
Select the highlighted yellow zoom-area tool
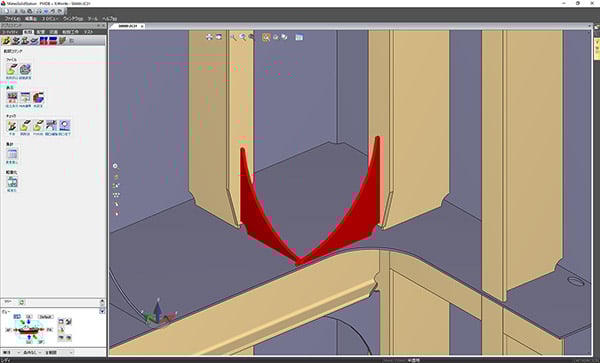point(266,37)
